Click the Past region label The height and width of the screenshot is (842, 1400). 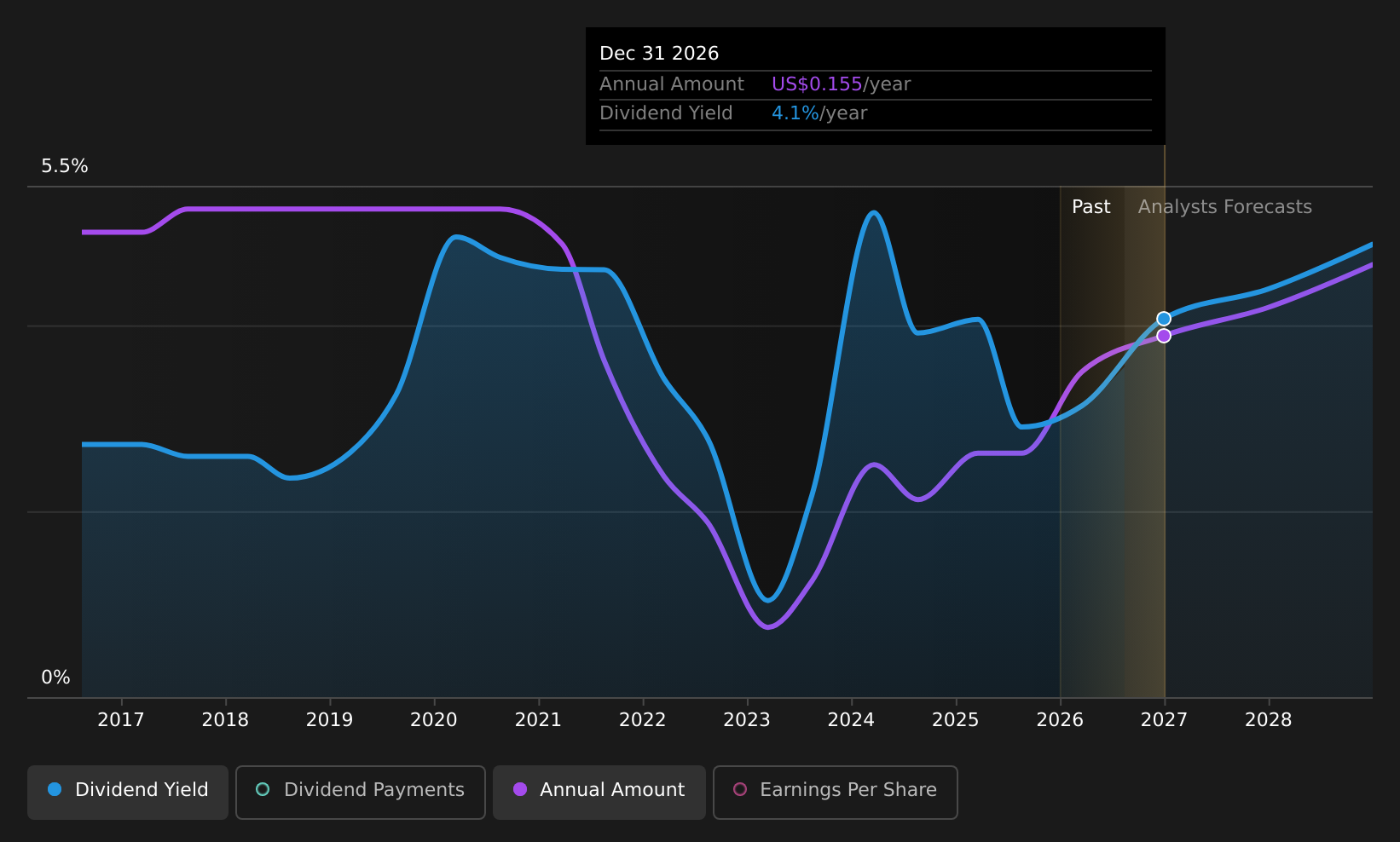(1091, 207)
